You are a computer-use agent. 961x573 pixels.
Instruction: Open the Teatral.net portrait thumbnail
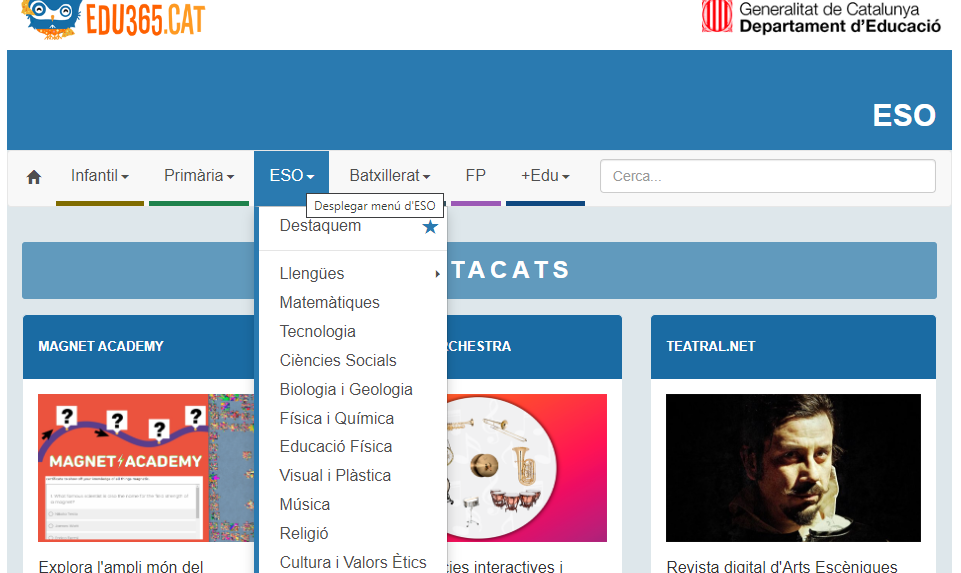click(793, 467)
